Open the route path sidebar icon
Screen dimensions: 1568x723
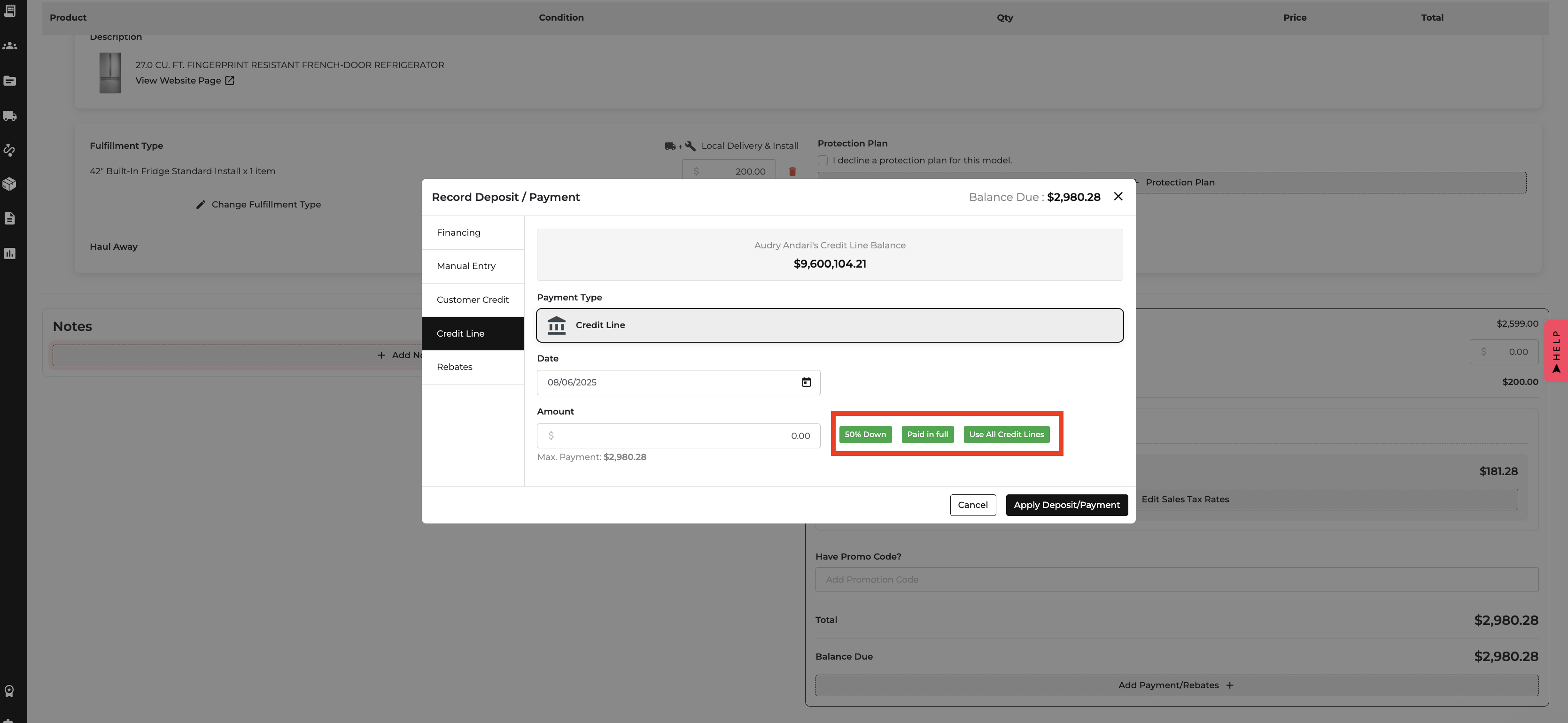tap(10, 150)
